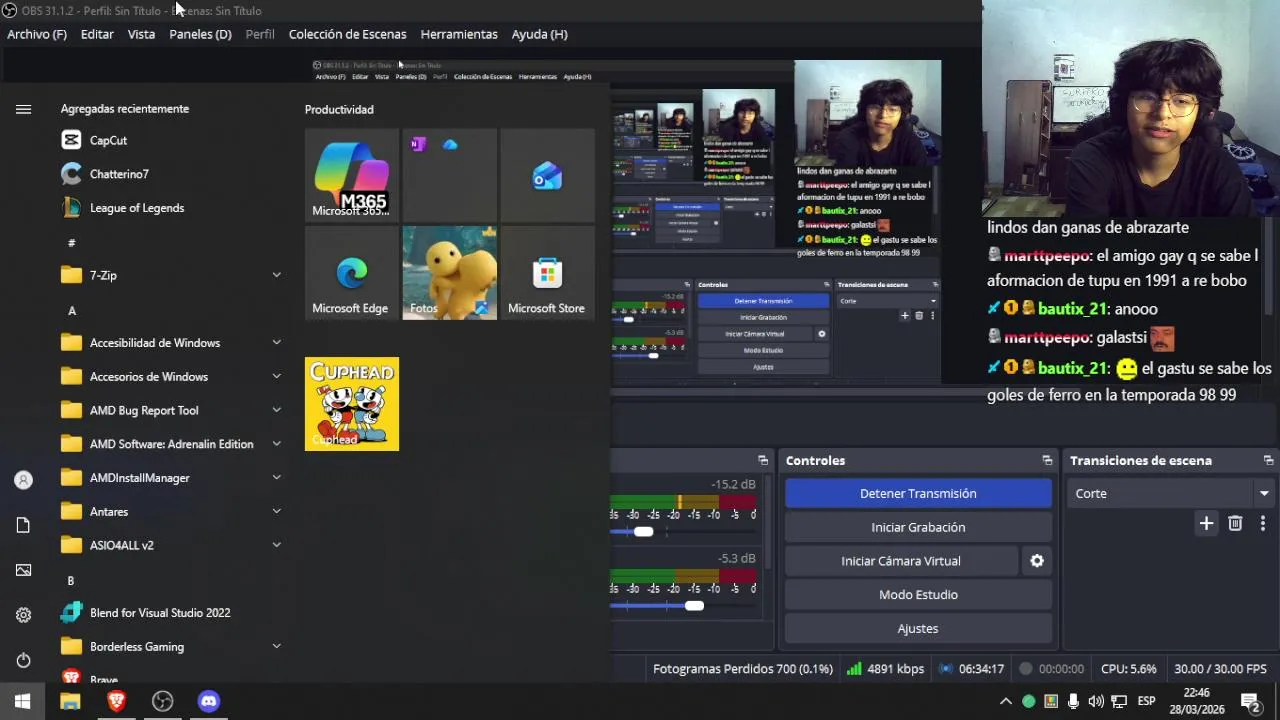Open Settings gear in Start sidebar
The image size is (1280, 720).
tap(23, 615)
